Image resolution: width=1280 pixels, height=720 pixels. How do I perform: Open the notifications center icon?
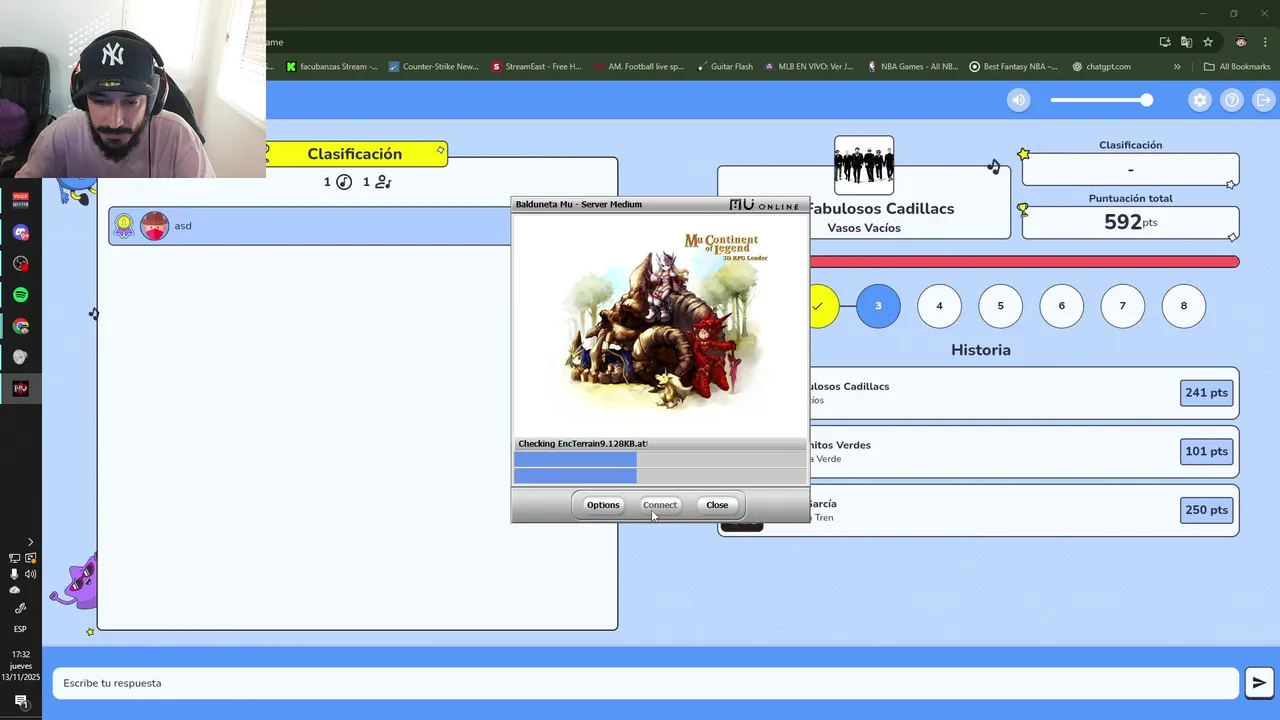pyautogui.click(x=20, y=701)
